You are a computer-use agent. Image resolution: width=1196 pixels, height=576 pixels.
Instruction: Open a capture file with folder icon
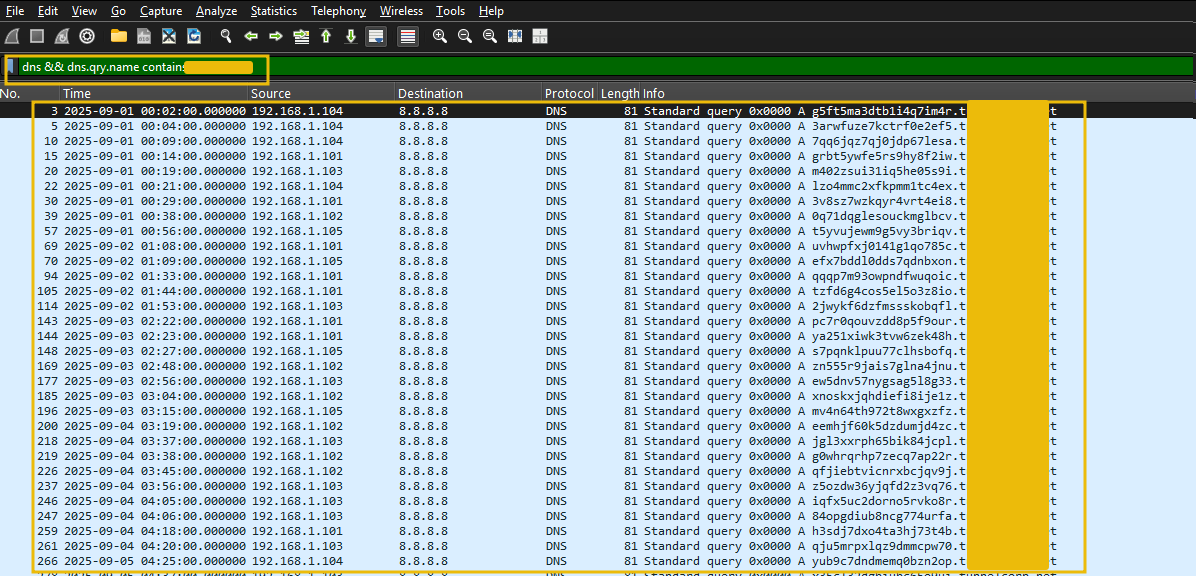pyautogui.click(x=119, y=36)
